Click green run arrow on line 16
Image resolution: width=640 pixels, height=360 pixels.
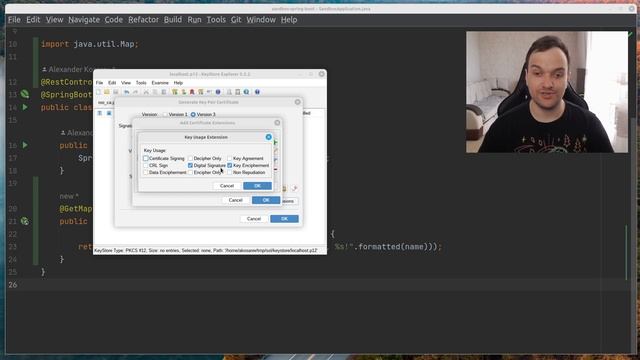25,145
